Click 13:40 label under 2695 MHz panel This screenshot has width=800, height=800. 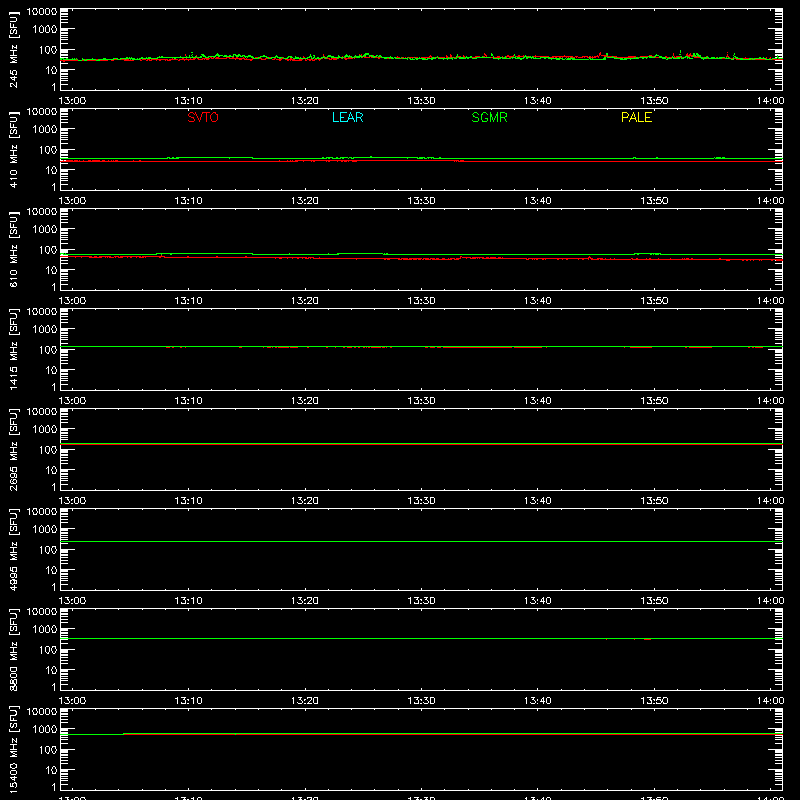click(x=538, y=501)
